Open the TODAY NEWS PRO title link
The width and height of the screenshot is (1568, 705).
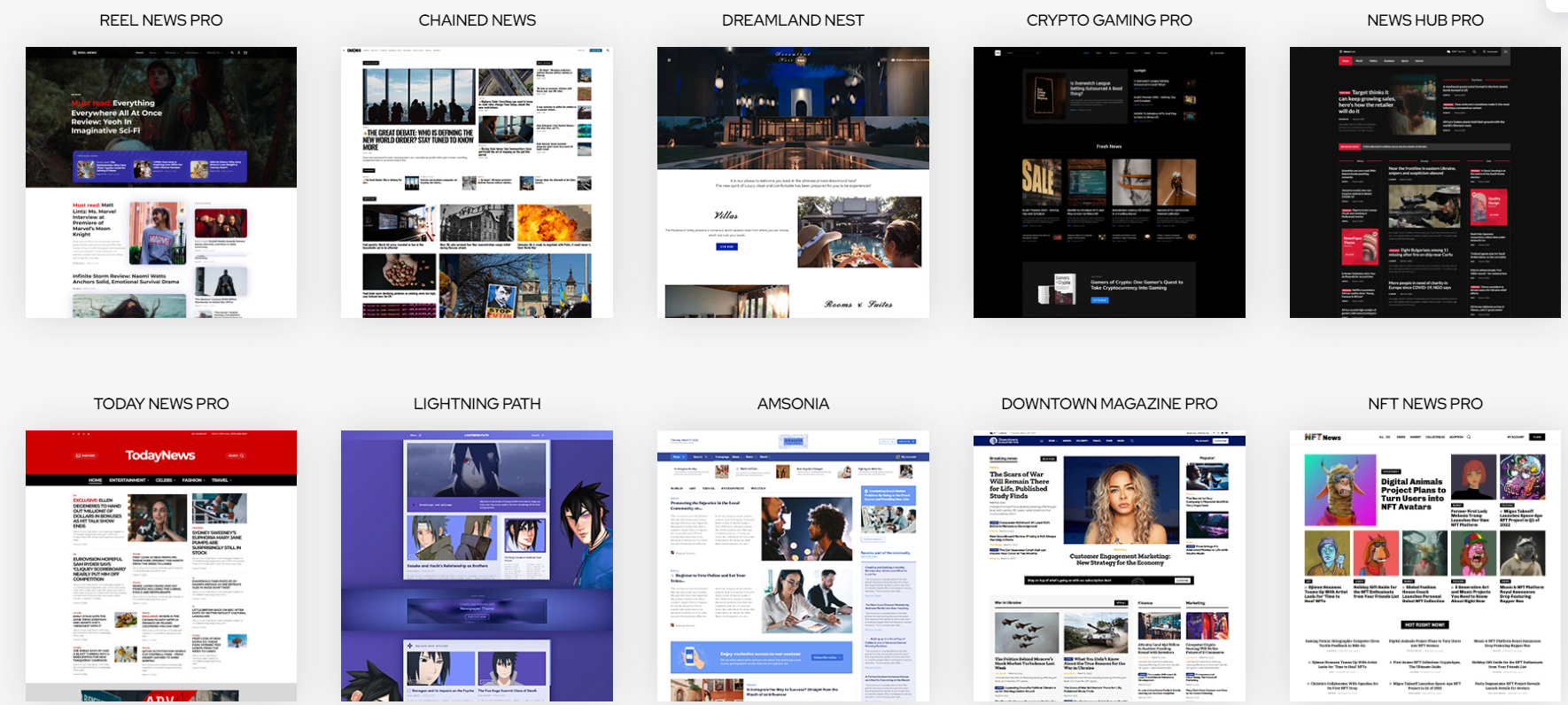[161, 404]
